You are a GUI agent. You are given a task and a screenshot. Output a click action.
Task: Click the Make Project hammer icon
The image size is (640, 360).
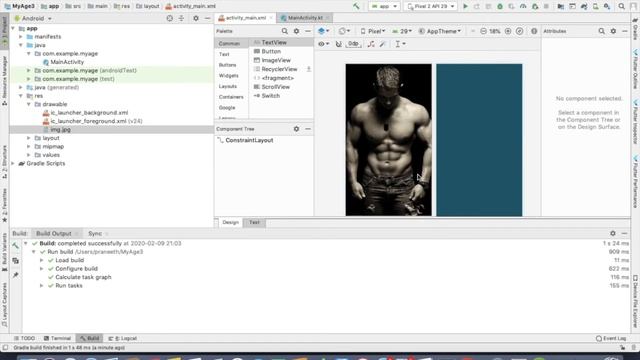coord(356,6)
